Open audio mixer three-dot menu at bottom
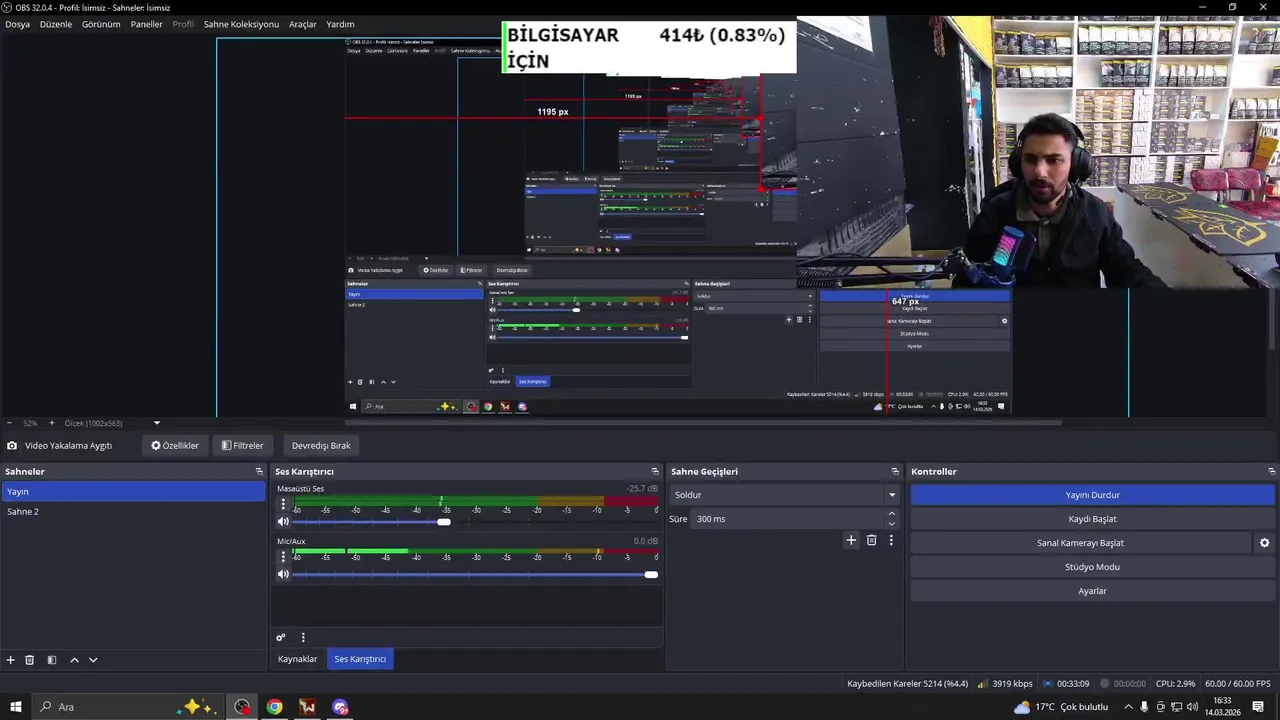Screen dimensions: 1280x720 pyautogui.click(x=303, y=638)
